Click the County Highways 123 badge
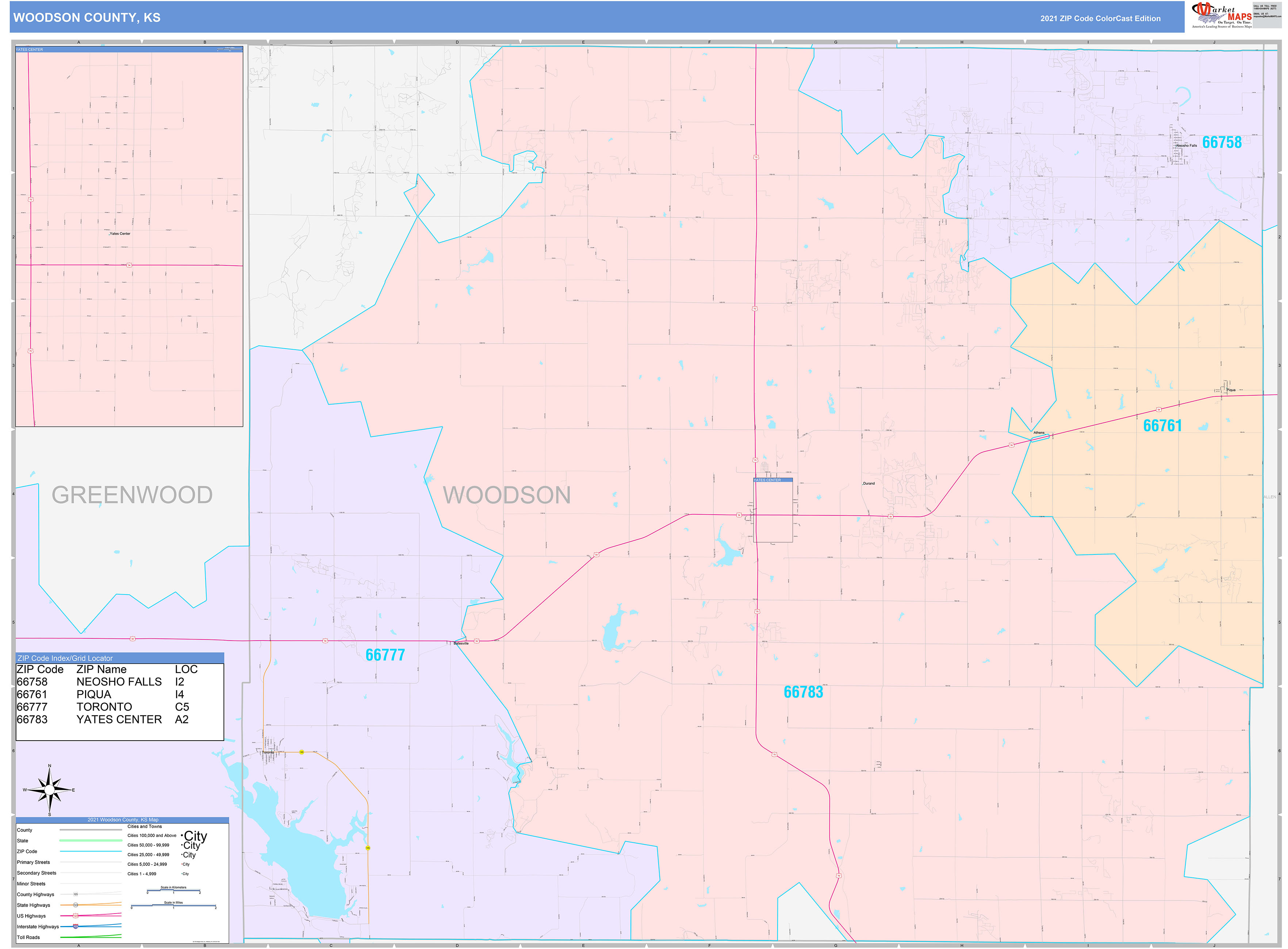Viewport: 1288px width, 949px height. point(75,894)
